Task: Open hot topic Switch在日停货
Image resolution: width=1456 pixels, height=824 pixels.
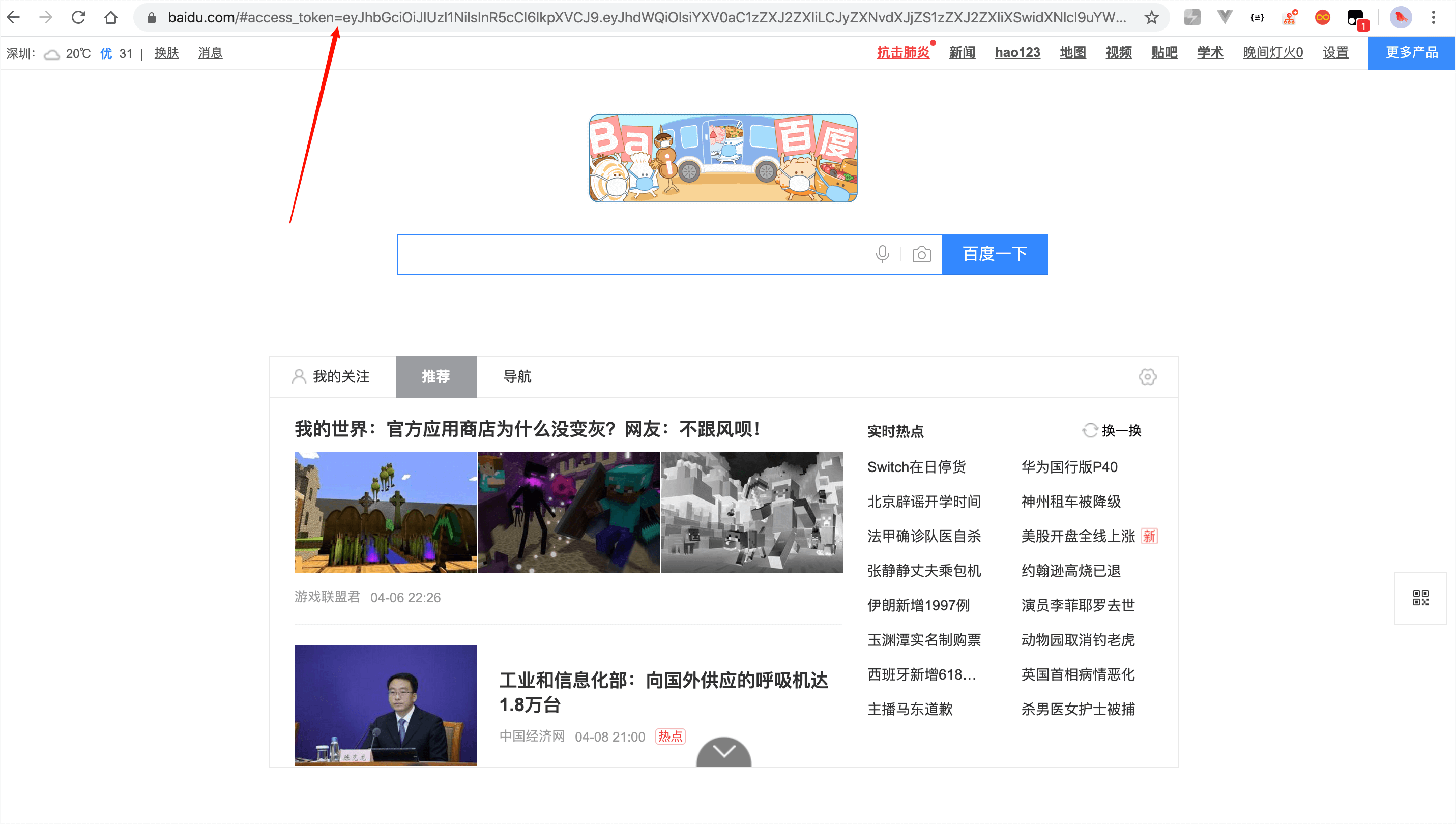Action: [916, 467]
